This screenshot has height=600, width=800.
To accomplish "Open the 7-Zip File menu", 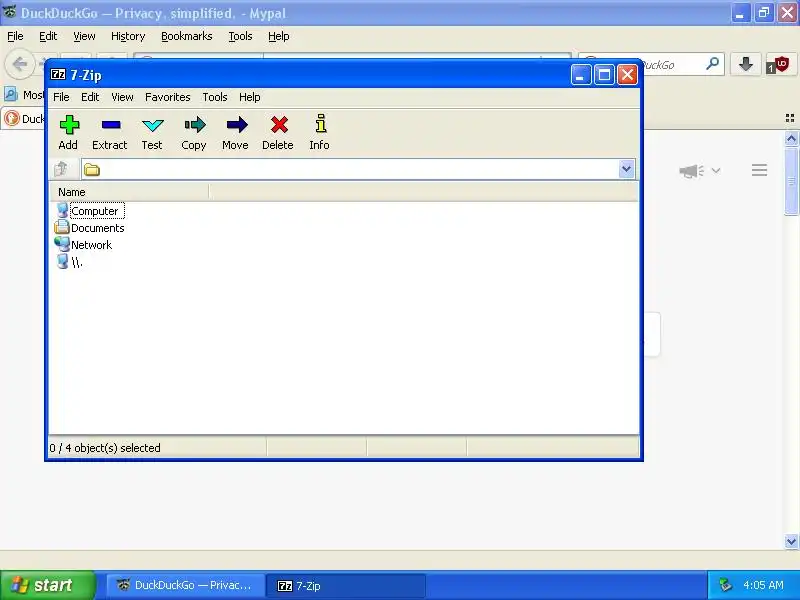I will pos(61,97).
